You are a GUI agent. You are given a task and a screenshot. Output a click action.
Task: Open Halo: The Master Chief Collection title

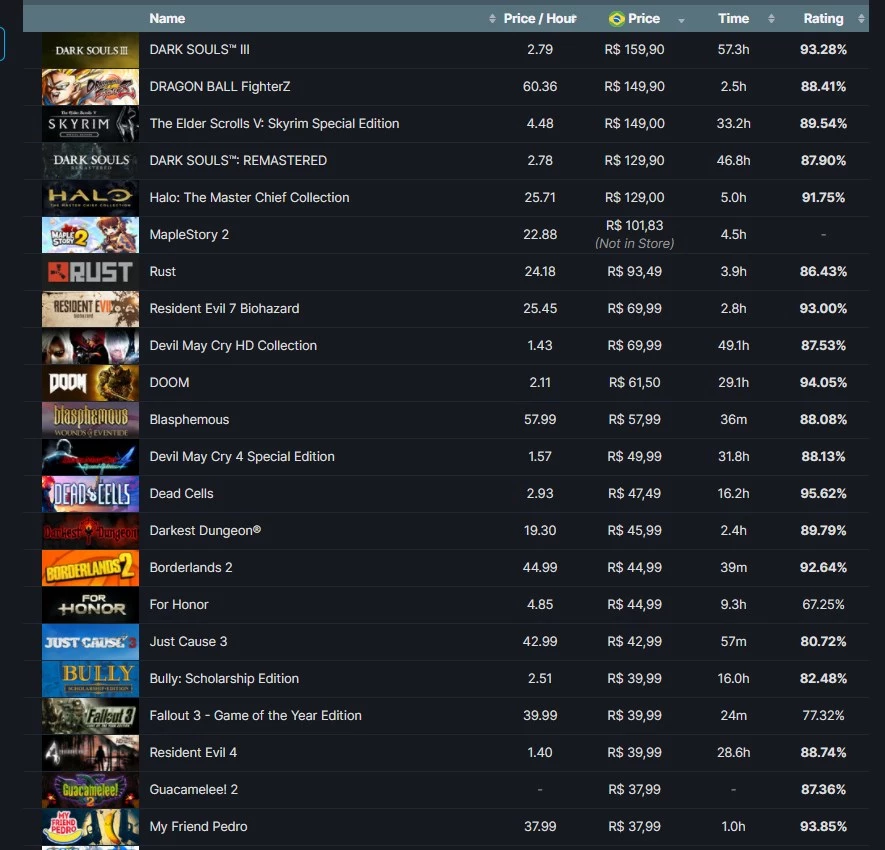249,198
